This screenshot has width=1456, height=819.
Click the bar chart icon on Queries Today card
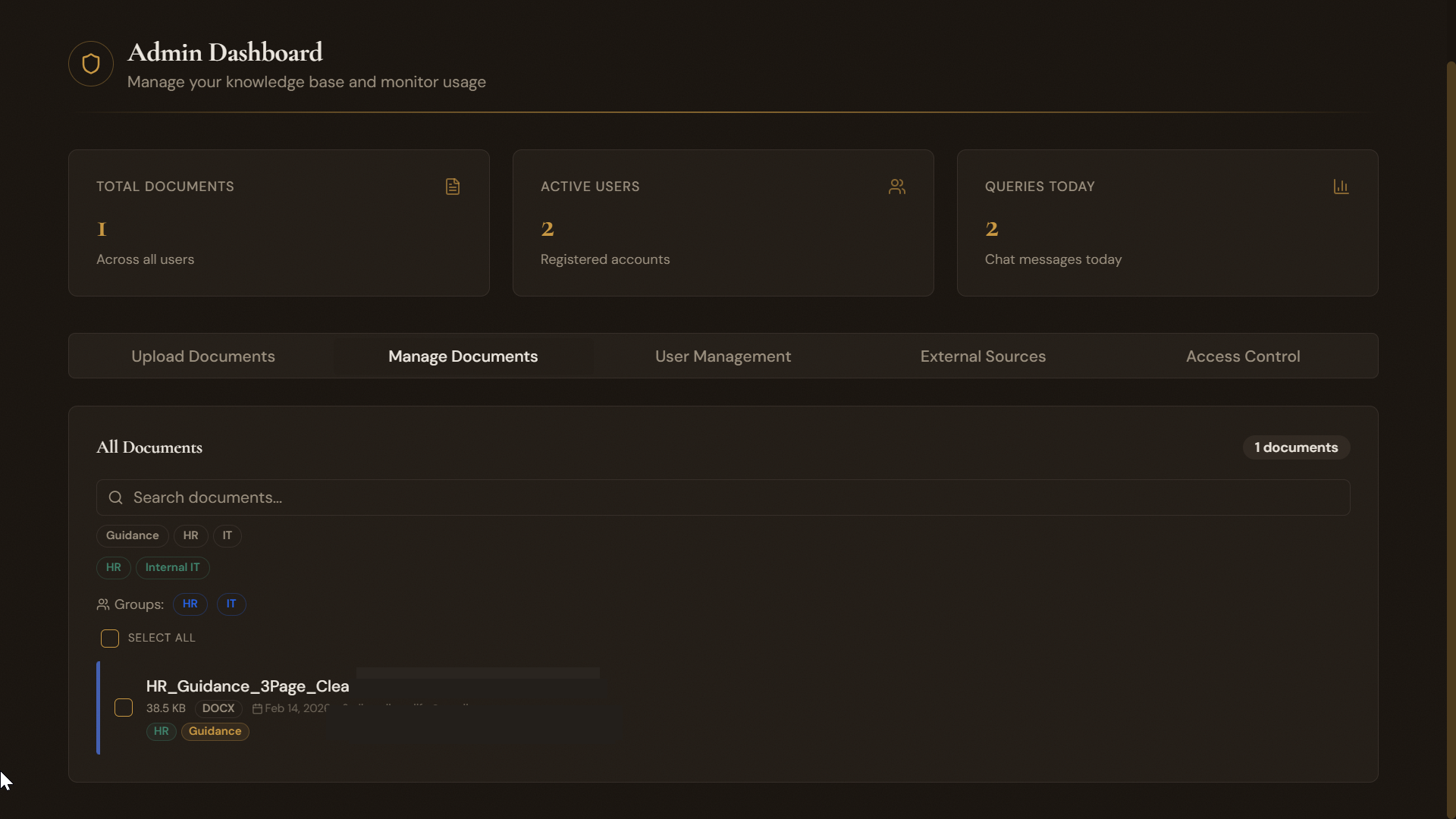[1341, 187]
